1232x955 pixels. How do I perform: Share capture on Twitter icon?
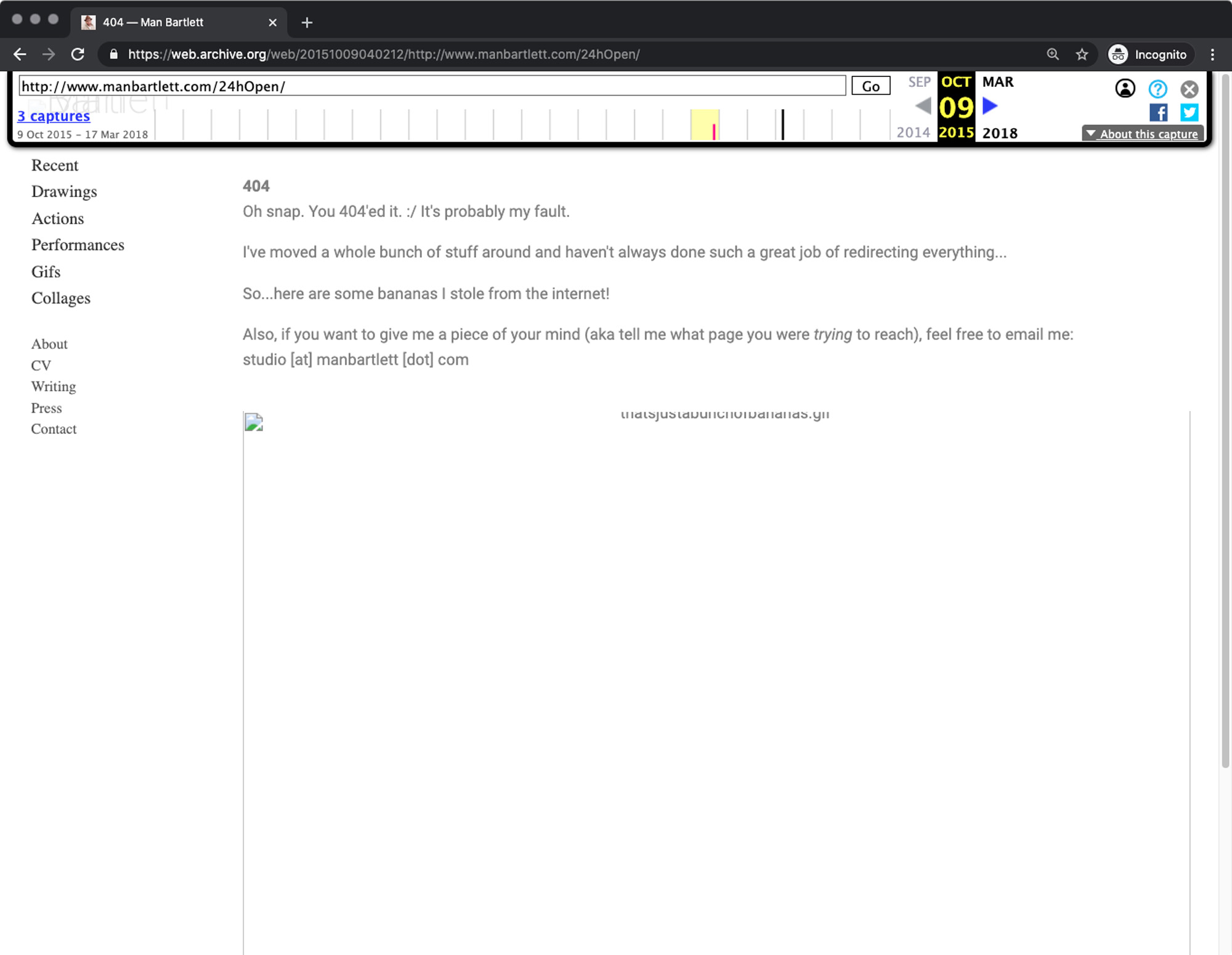pos(1189,113)
